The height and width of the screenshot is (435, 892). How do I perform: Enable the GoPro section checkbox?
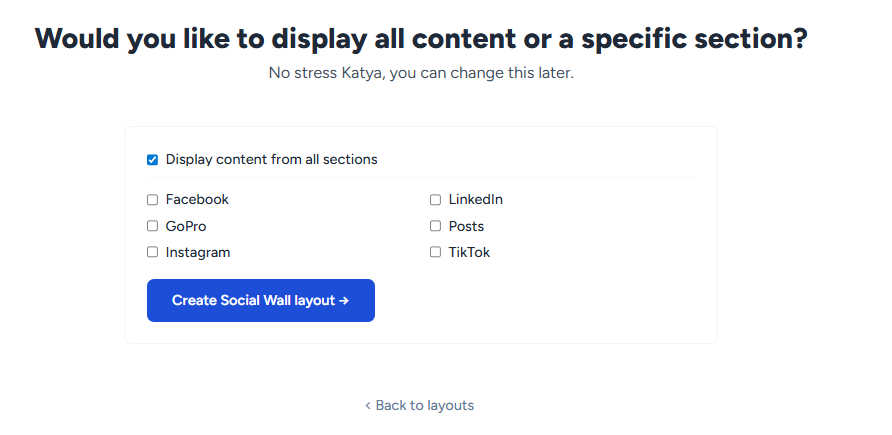[x=153, y=226]
